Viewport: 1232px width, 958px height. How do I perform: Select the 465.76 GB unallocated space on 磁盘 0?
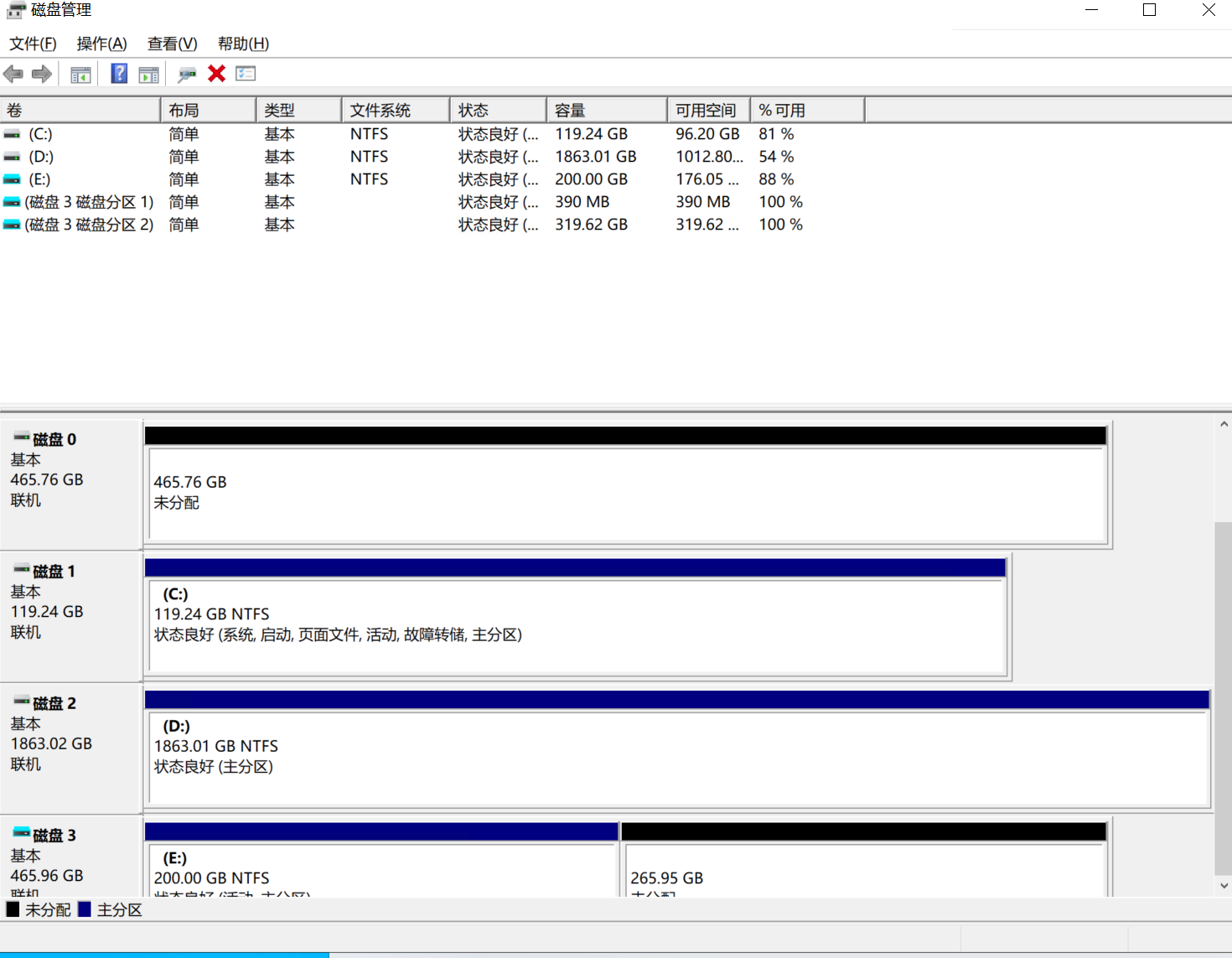tap(626, 493)
